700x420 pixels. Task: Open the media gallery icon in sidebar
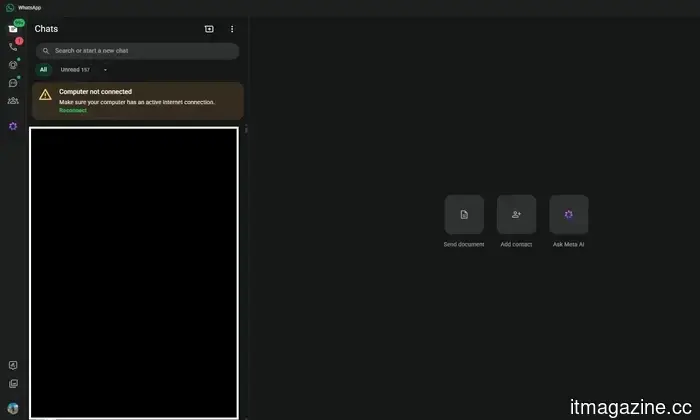pos(13,384)
